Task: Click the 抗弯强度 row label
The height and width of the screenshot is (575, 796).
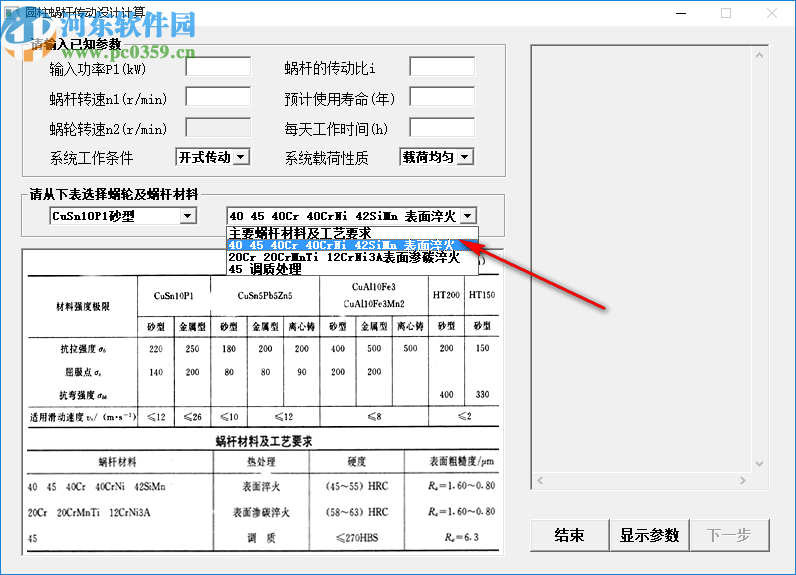Action: click(83, 395)
